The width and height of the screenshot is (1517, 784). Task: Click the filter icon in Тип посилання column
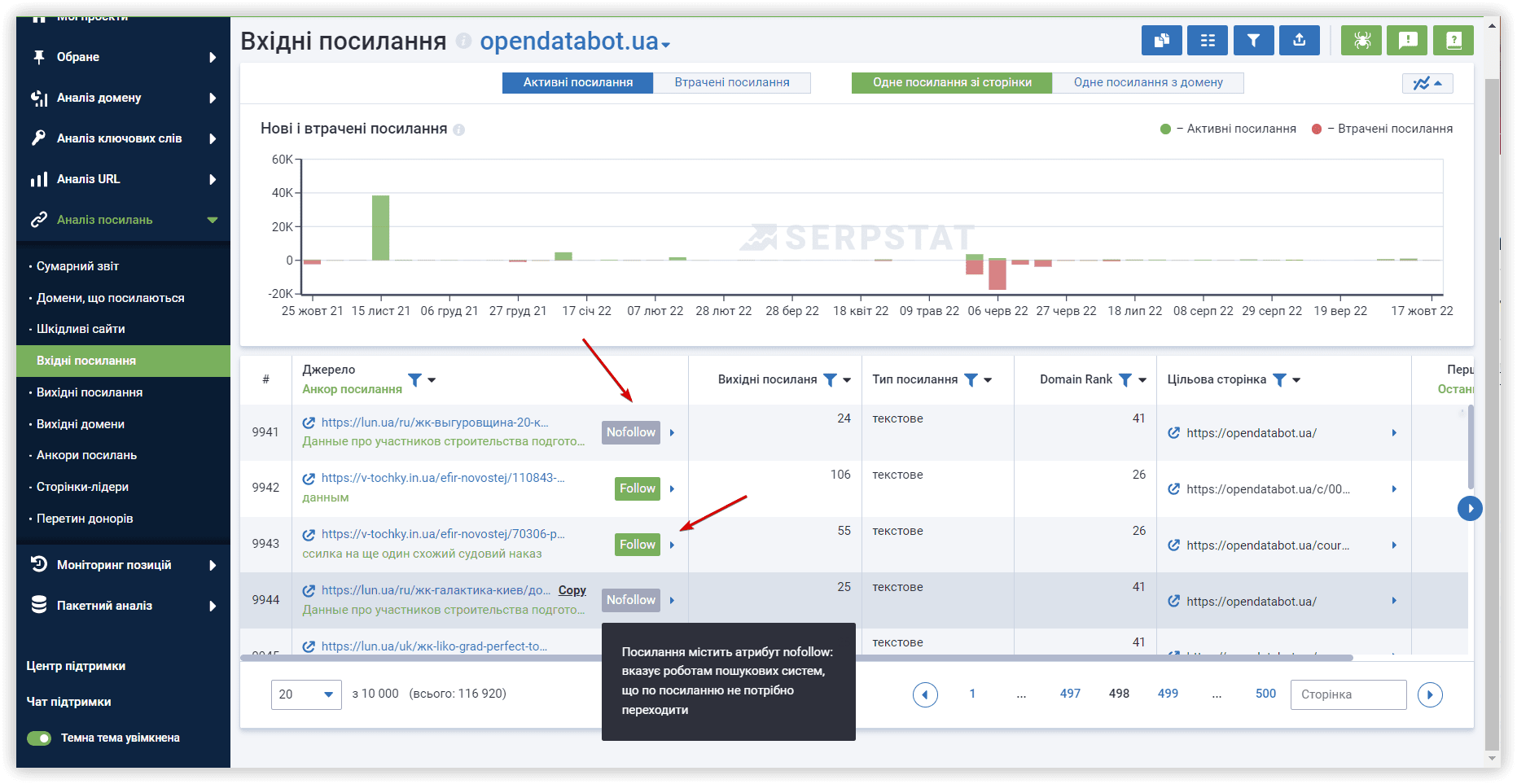point(971,379)
